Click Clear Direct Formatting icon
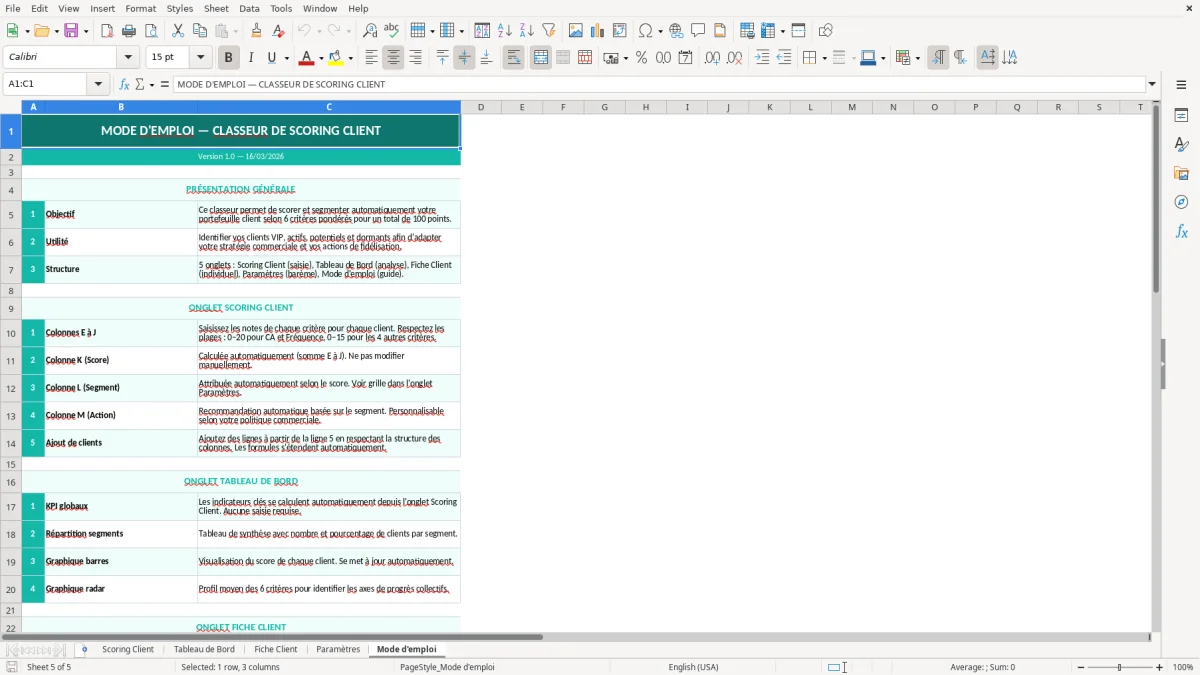The width and height of the screenshot is (1200, 675). coord(279,31)
